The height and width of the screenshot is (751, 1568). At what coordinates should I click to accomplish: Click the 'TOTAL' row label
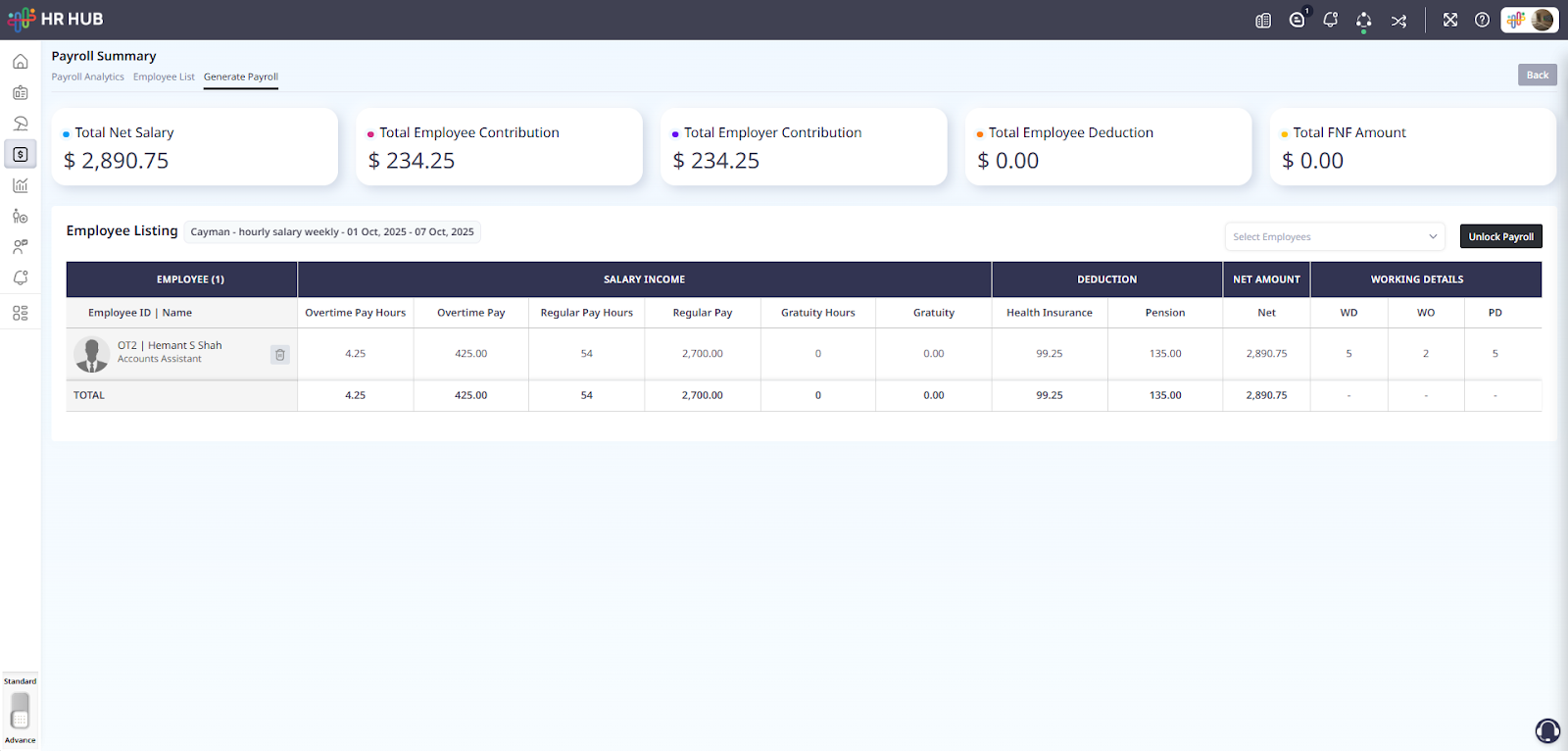[x=89, y=395]
